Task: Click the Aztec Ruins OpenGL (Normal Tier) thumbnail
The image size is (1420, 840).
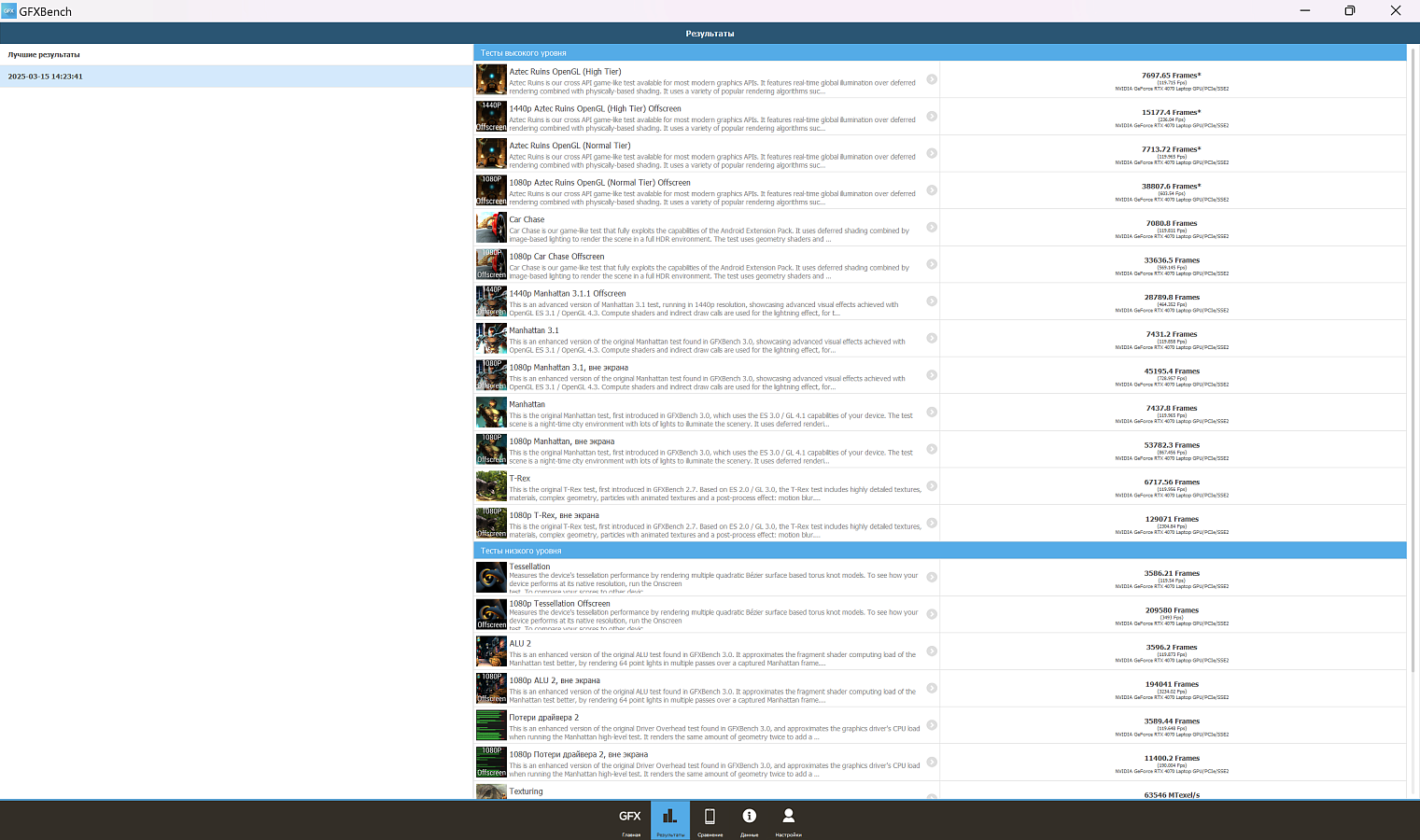Action: [x=491, y=153]
